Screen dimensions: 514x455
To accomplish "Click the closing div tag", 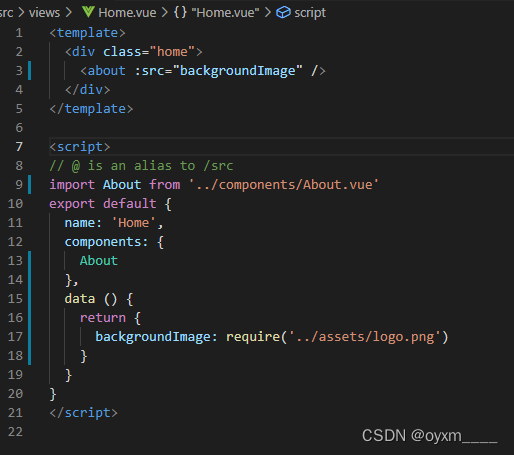I will (88, 90).
